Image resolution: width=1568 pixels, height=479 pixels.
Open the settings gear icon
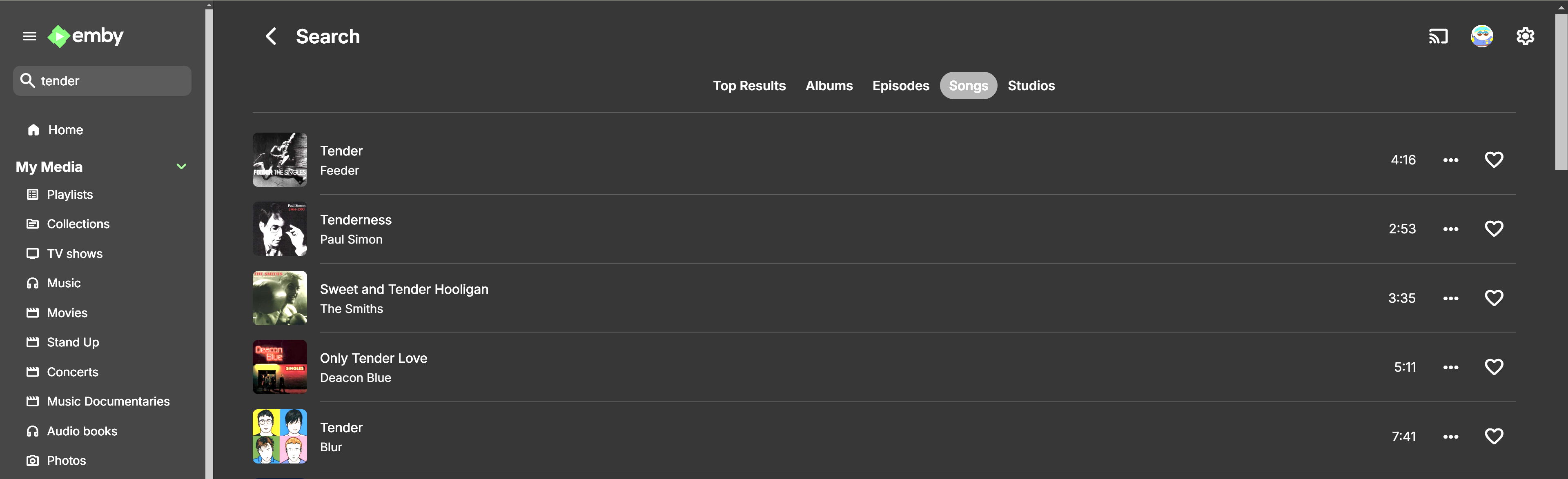point(1526,36)
